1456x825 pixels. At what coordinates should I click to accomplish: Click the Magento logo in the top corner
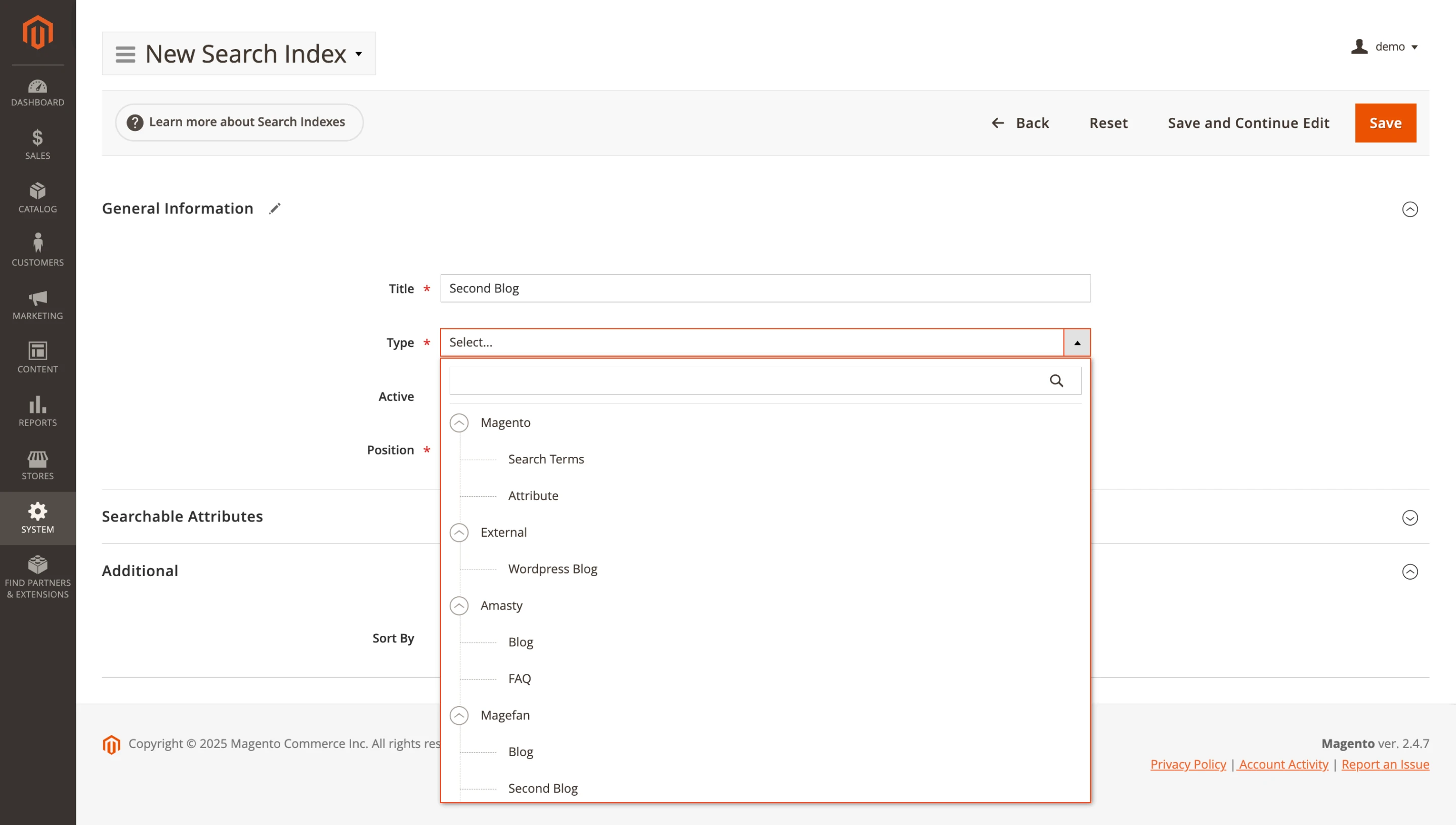(36, 32)
